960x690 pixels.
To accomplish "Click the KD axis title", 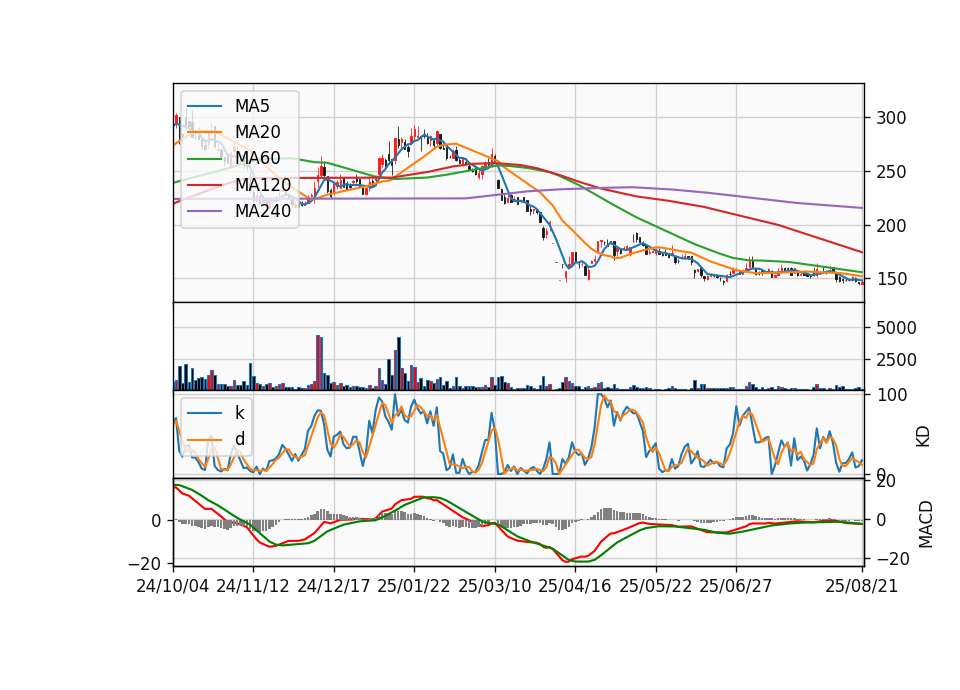I will pyautogui.click(x=923, y=437).
